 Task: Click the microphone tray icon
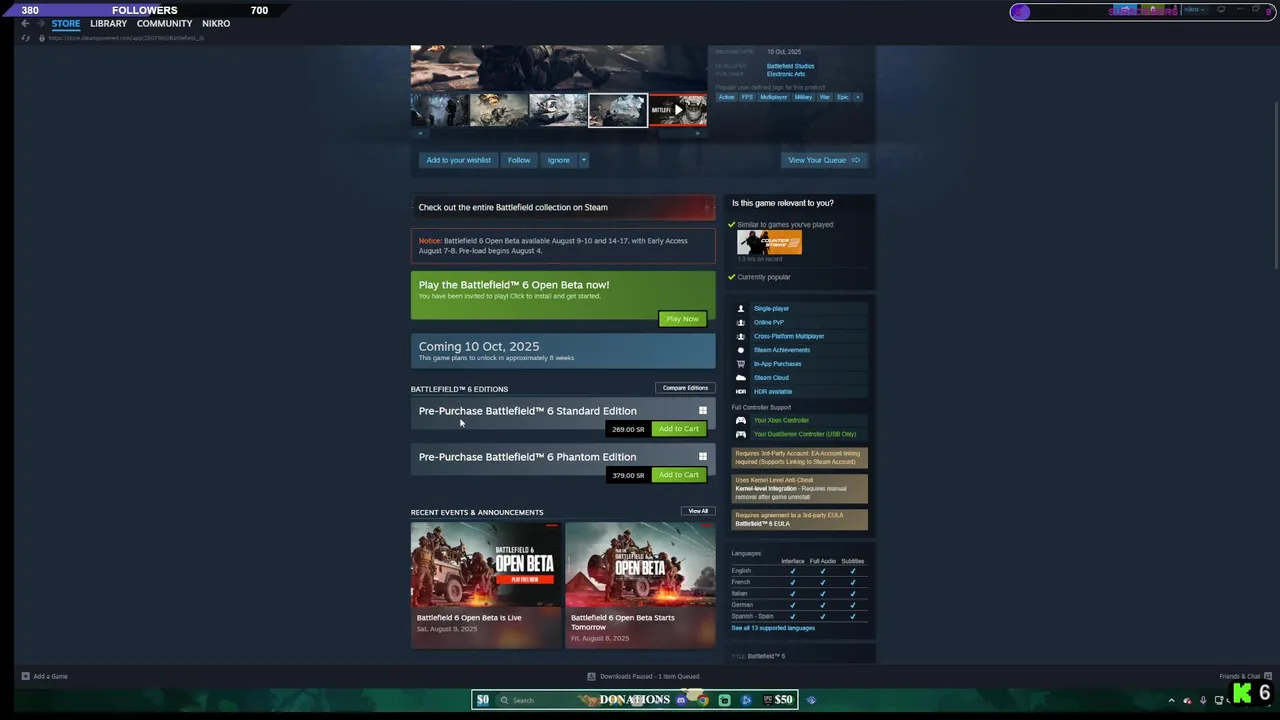1203,700
